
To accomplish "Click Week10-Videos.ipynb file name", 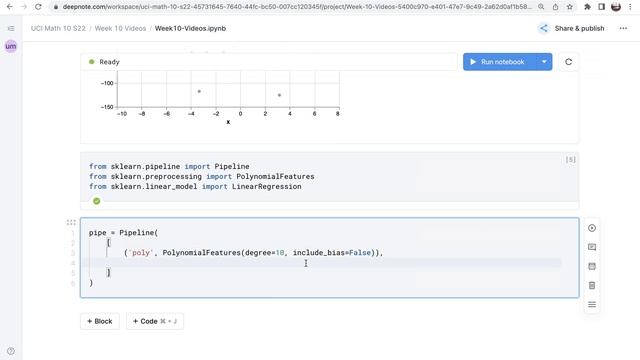I will click(190, 28).
